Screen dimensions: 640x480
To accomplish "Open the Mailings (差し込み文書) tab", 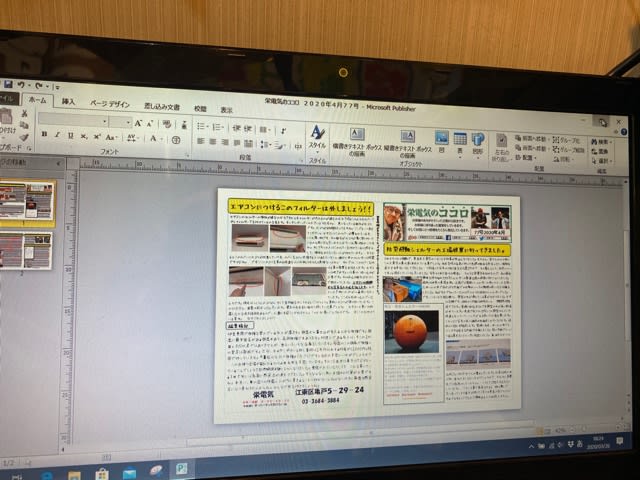I will pyautogui.click(x=162, y=107).
